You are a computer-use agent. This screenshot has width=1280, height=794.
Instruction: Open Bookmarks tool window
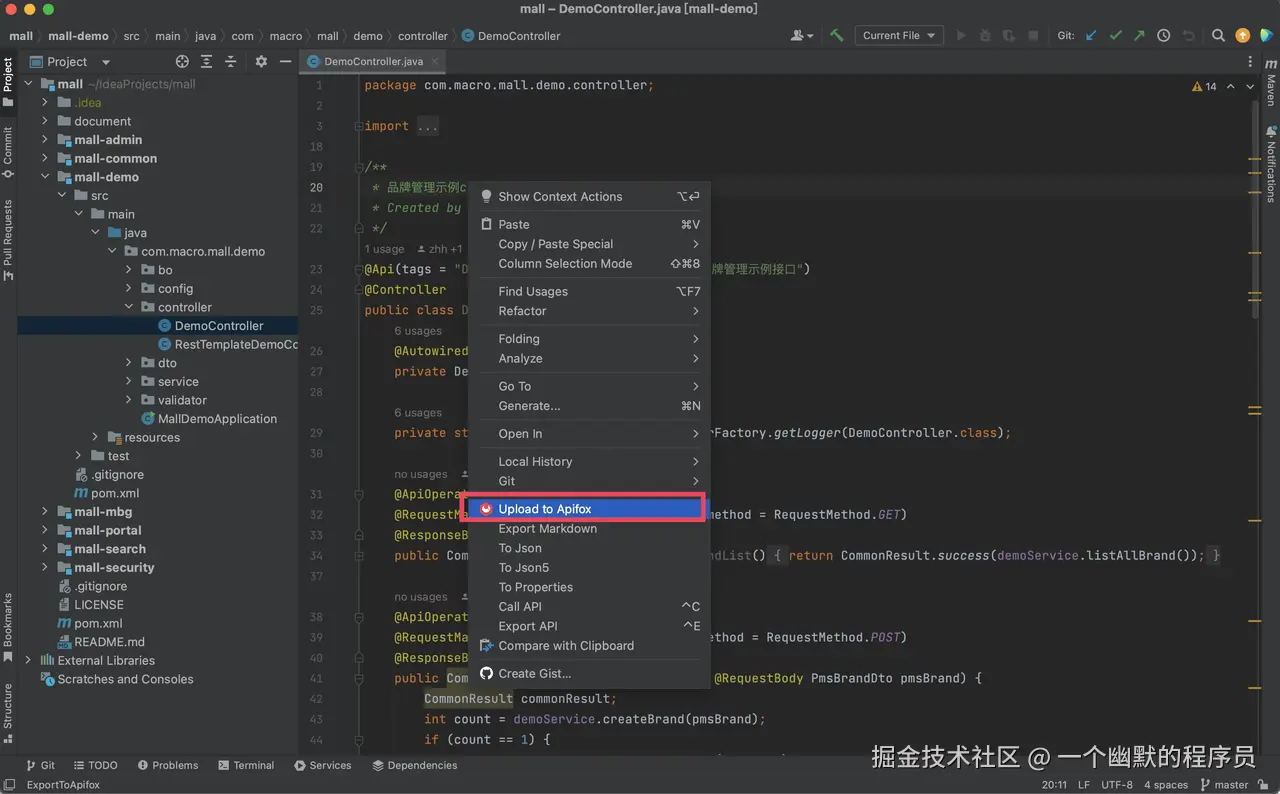[8, 626]
